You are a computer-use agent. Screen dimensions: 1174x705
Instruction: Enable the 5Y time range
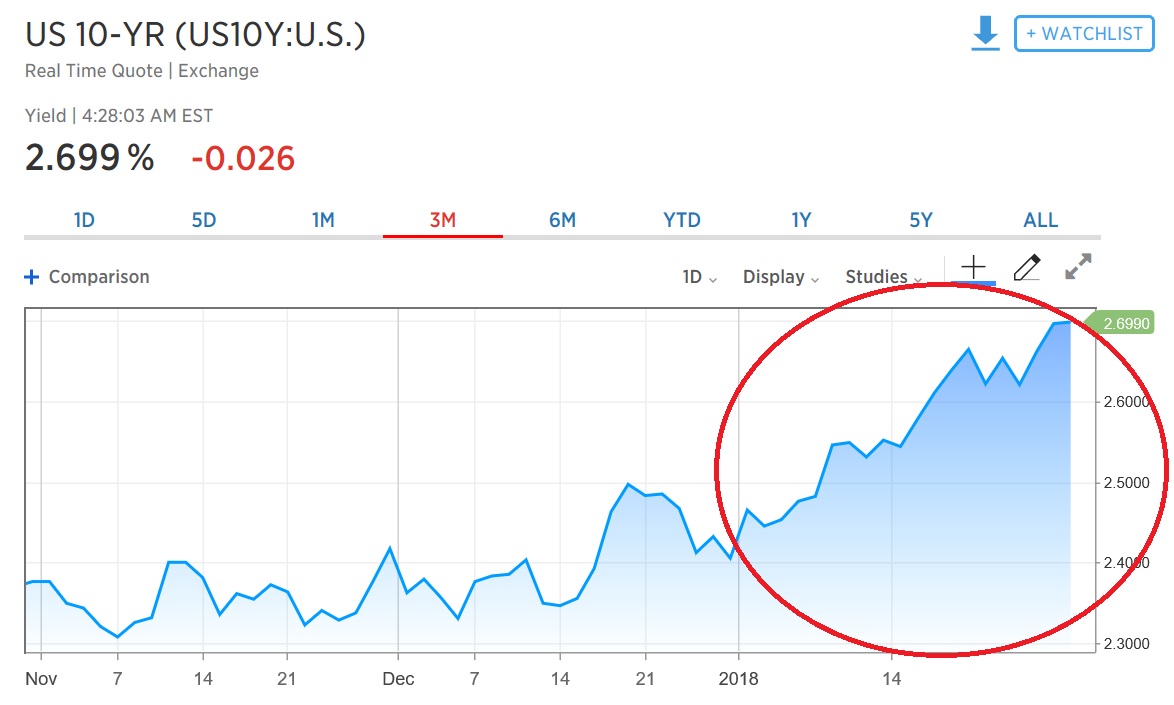point(920,219)
